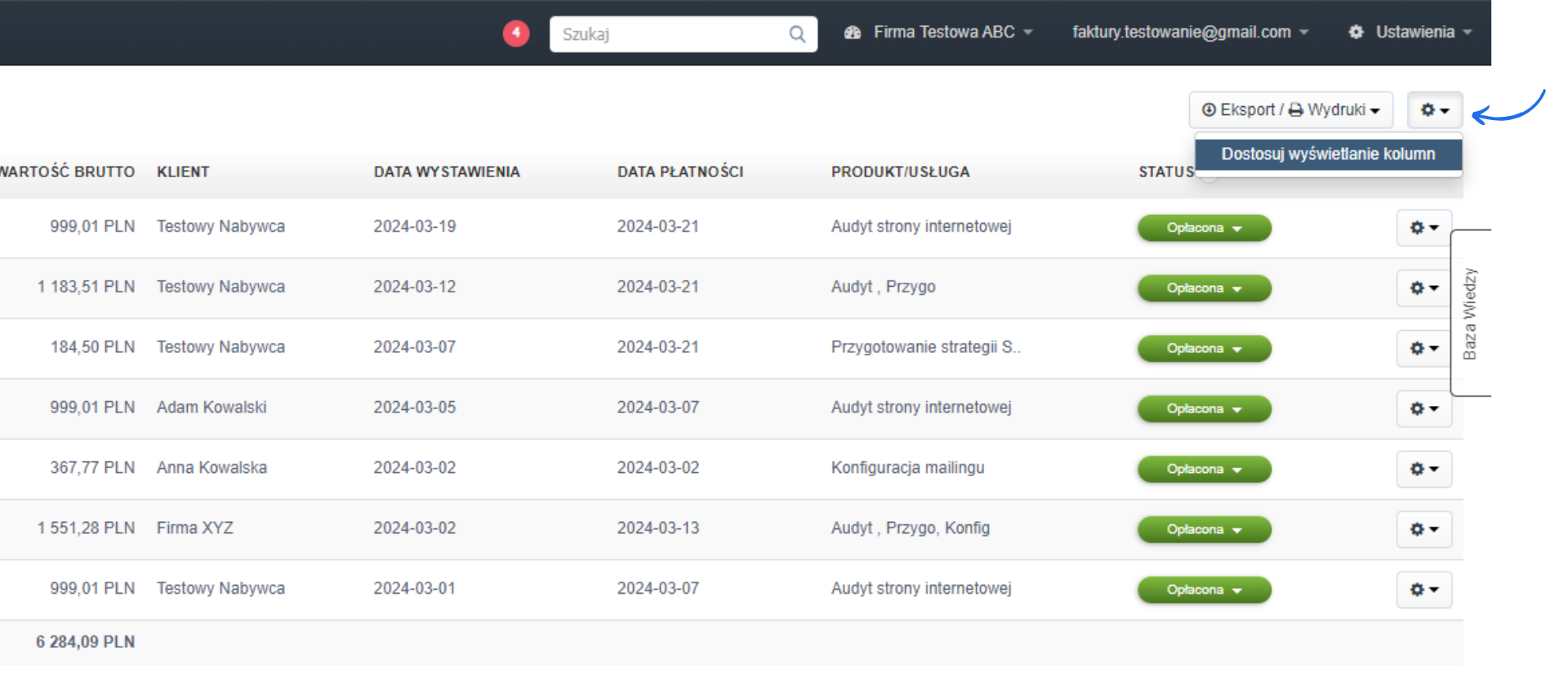
Task: Open the gear menu above the table
Action: [1434, 110]
